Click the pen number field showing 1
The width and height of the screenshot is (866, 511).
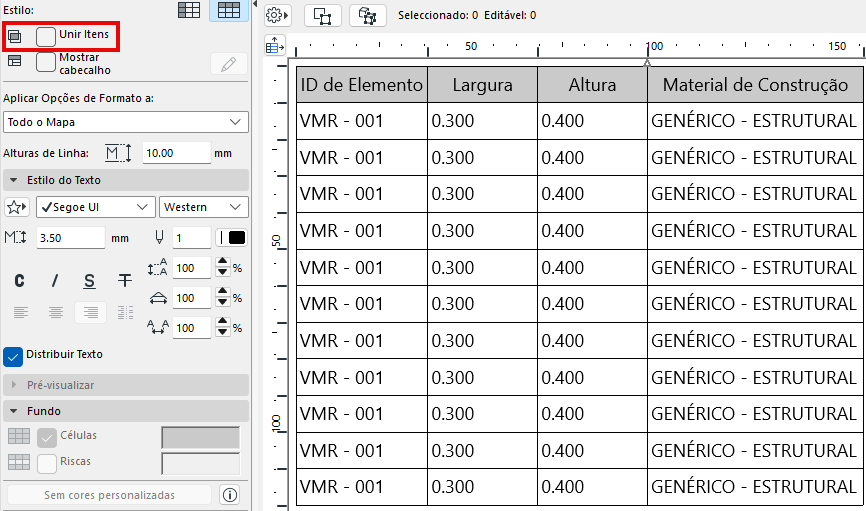point(192,238)
